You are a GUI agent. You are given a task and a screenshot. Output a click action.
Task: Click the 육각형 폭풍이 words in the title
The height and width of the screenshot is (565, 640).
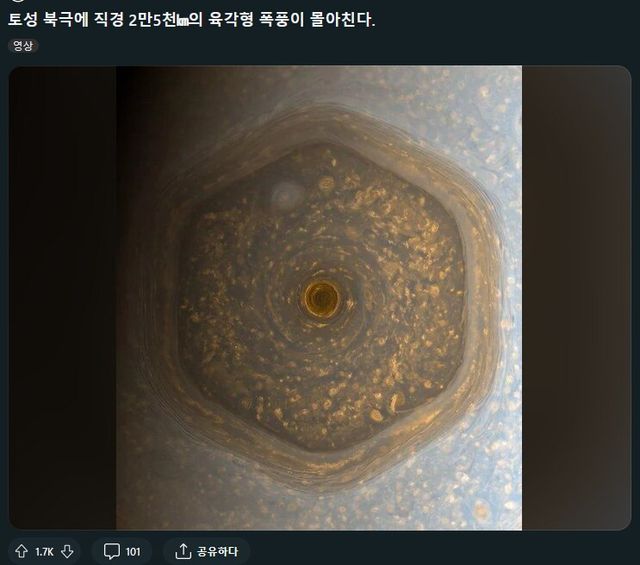pos(256,20)
